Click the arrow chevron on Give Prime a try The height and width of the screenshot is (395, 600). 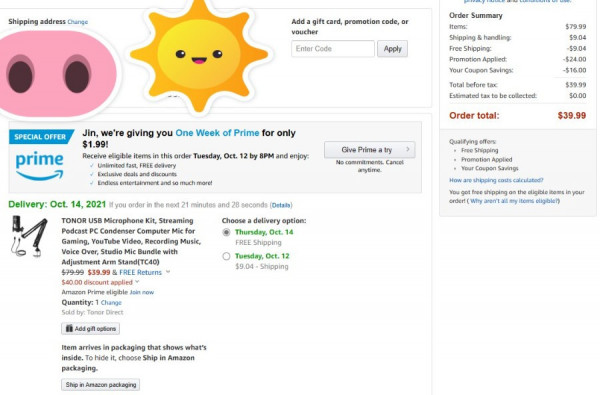pos(408,149)
